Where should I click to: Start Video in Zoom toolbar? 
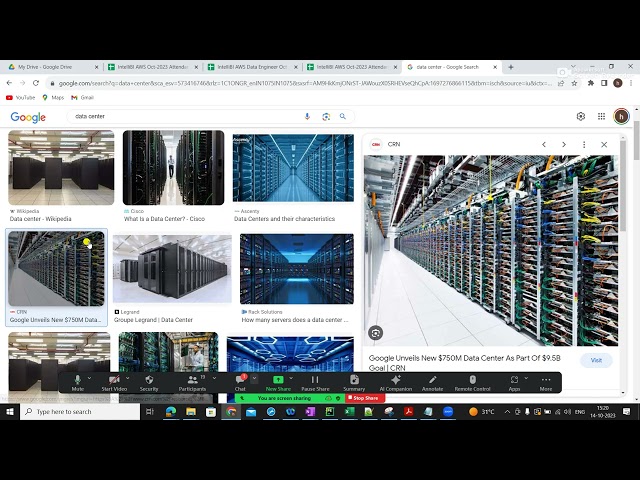[114, 383]
